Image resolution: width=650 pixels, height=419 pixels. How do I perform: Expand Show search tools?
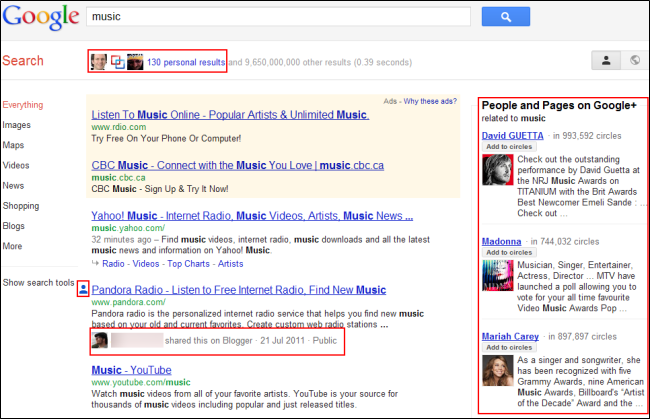(38, 283)
